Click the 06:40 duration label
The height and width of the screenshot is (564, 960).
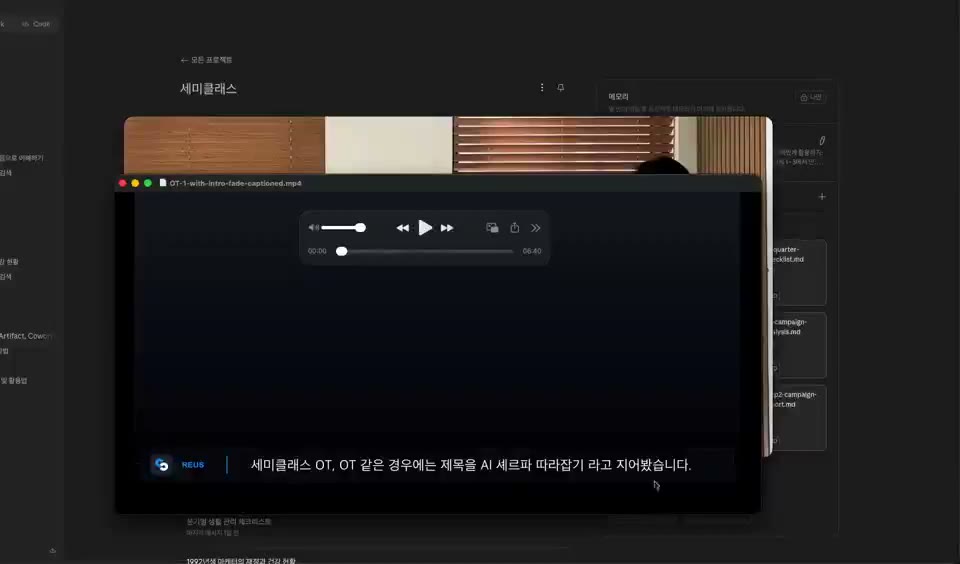tap(532, 251)
